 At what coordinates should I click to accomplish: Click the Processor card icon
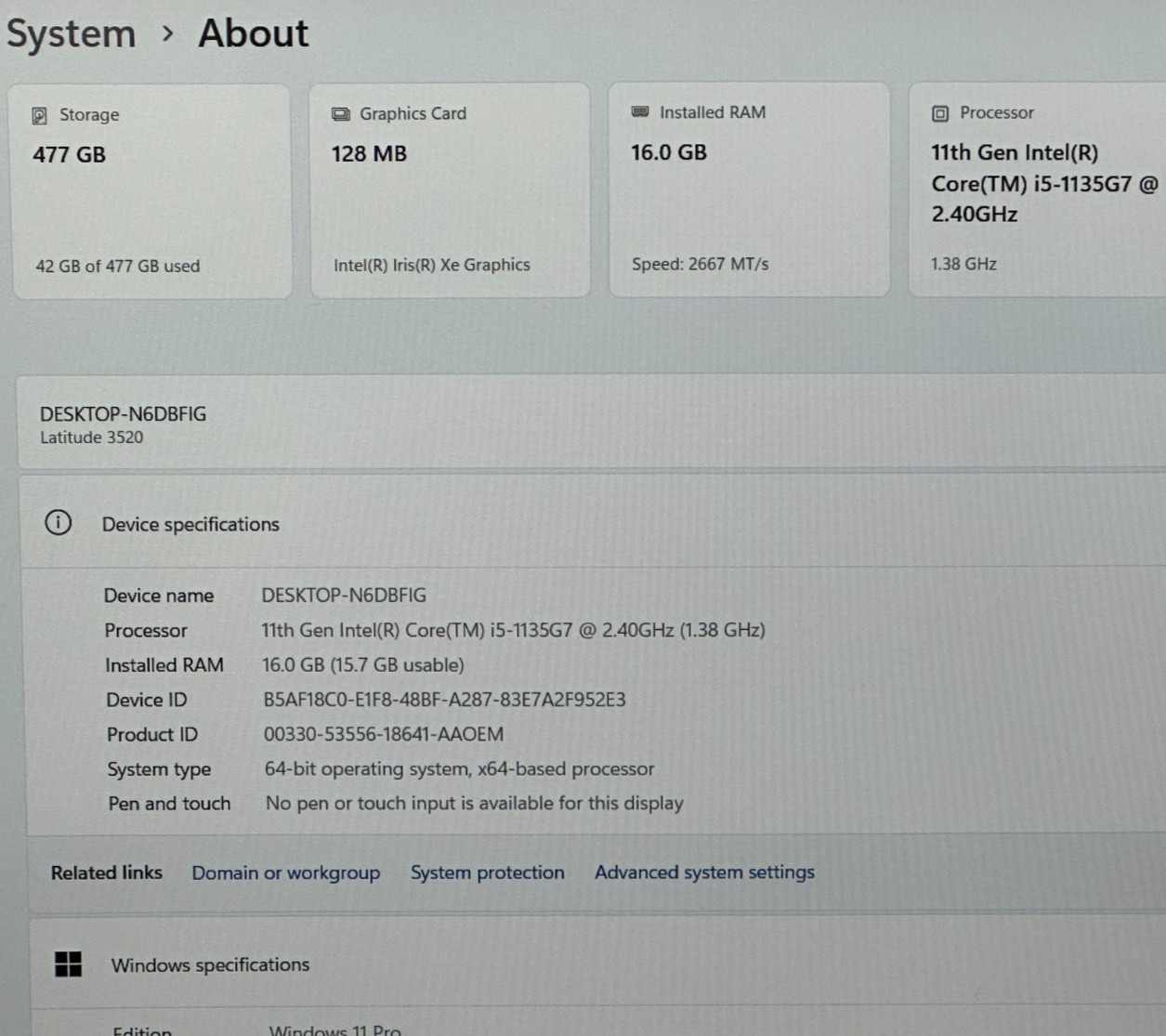[940, 113]
